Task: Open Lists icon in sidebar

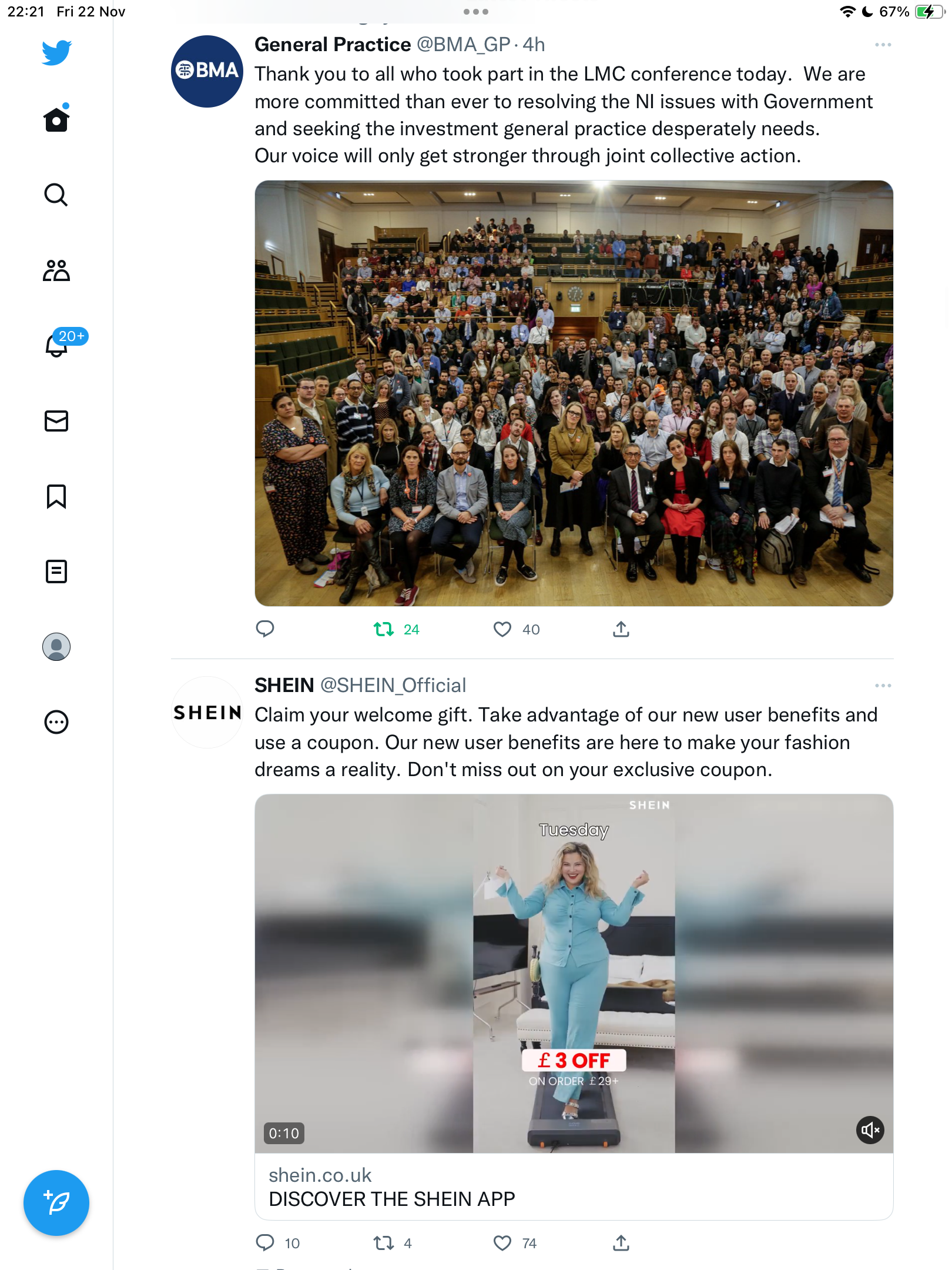Action: [56, 571]
